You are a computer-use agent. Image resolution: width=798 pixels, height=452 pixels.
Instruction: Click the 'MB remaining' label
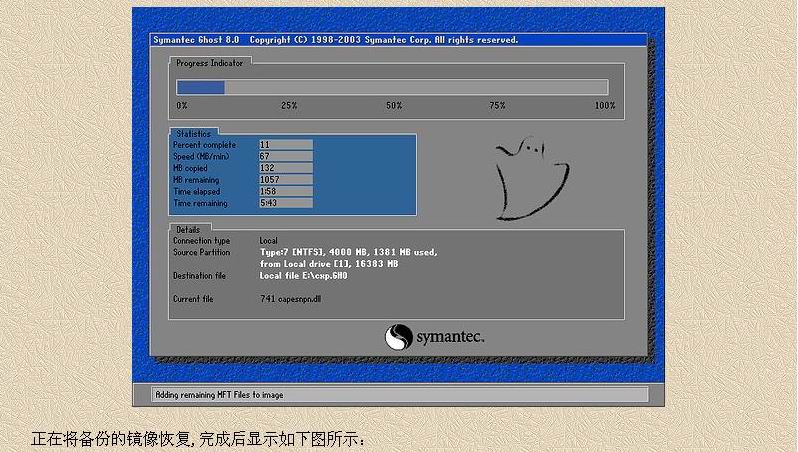[196, 180]
